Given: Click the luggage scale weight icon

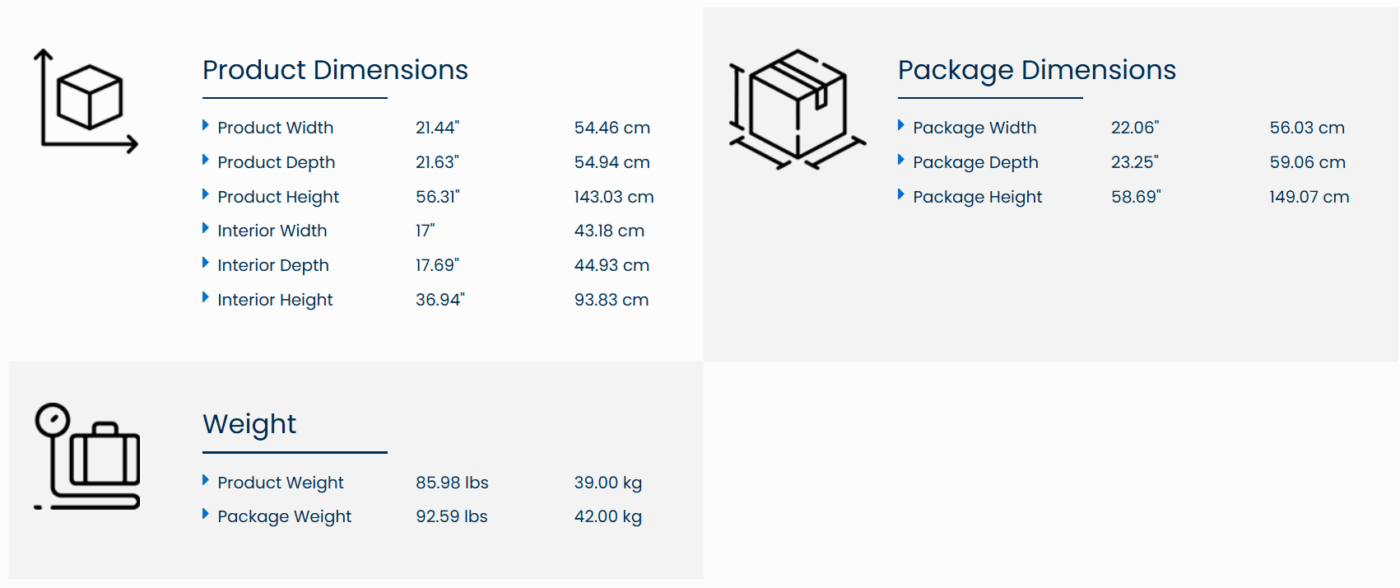Looking at the screenshot, I should (x=87, y=456).
